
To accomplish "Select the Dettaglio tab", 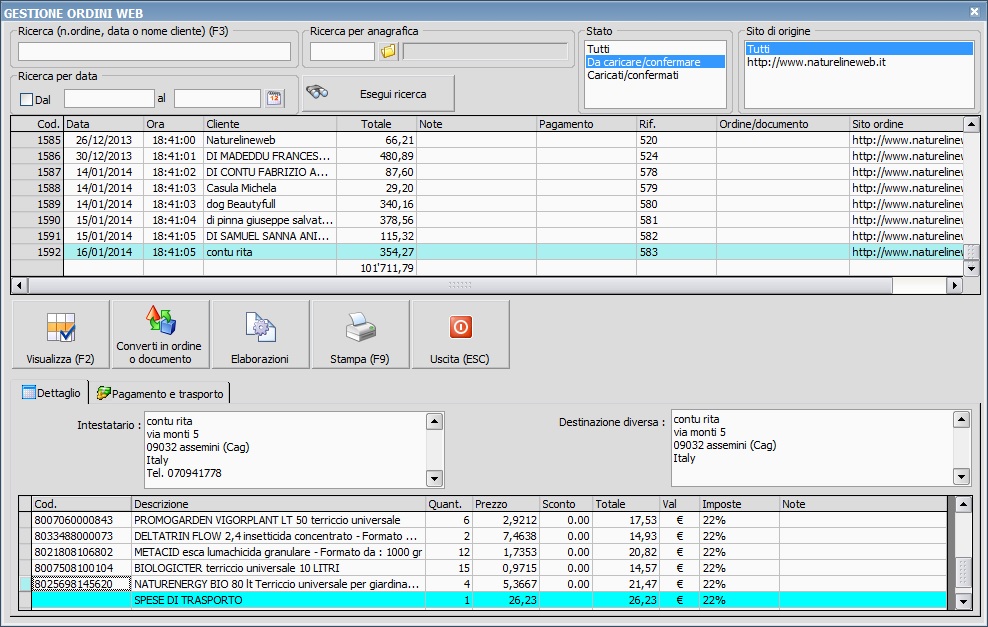I will 51,393.
